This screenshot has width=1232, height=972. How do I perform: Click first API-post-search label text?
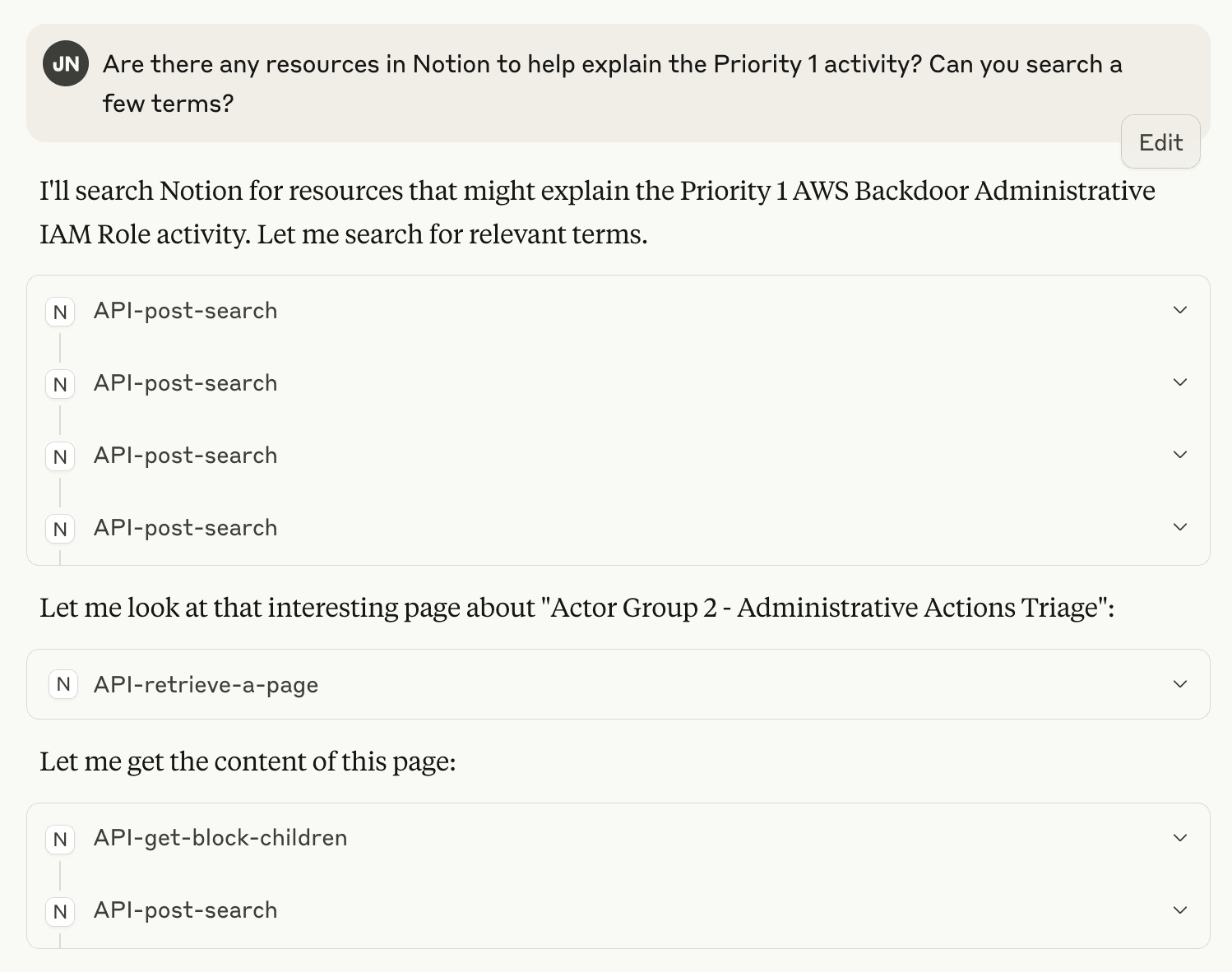point(185,311)
